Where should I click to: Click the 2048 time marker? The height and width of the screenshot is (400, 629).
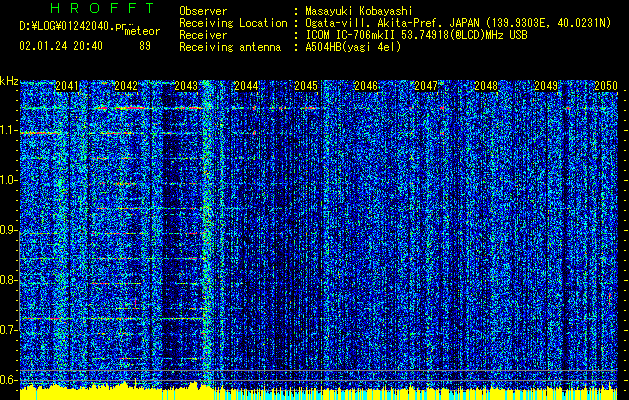pos(486,86)
